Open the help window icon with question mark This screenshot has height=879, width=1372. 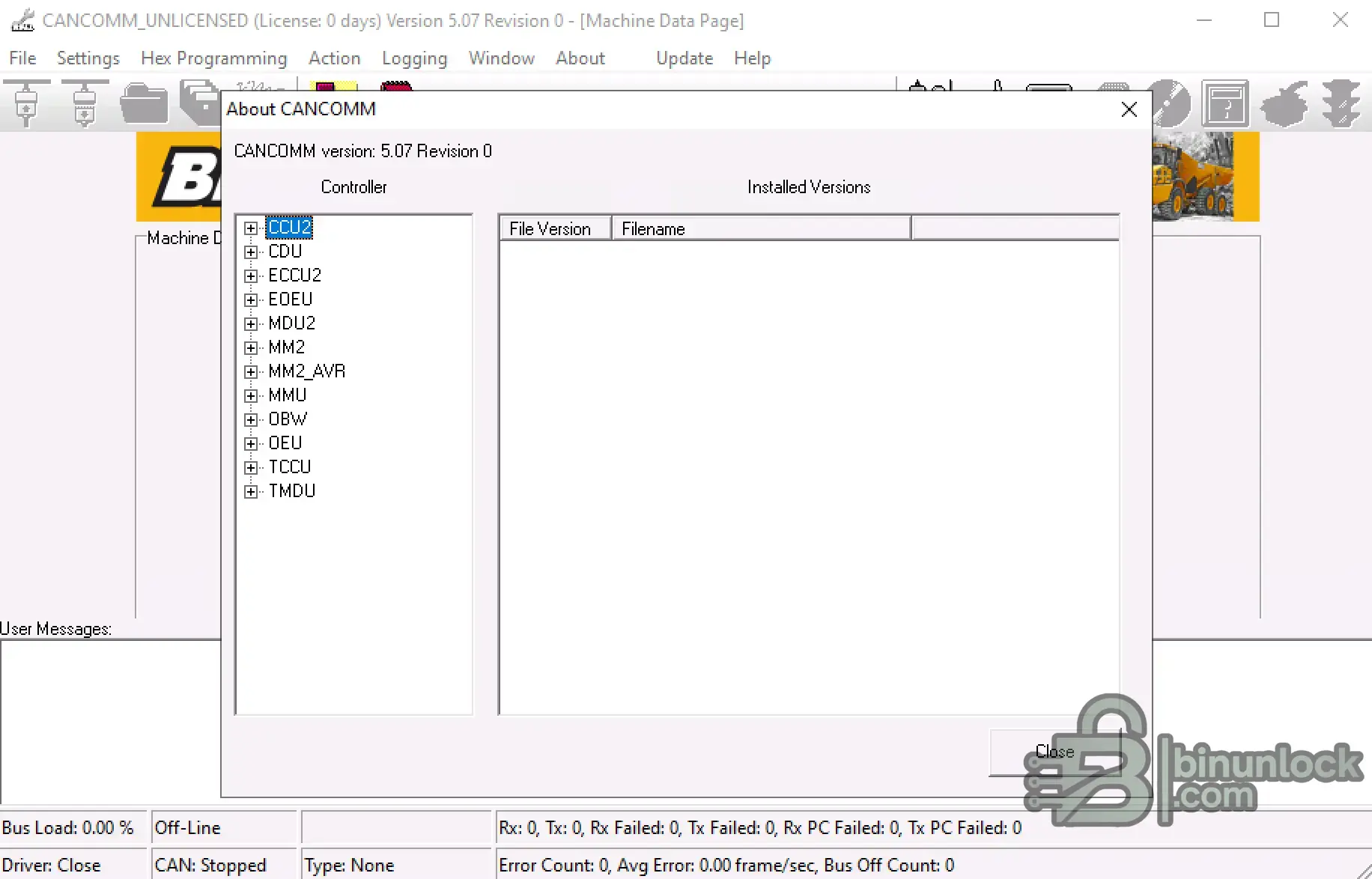coord(1225,103)
